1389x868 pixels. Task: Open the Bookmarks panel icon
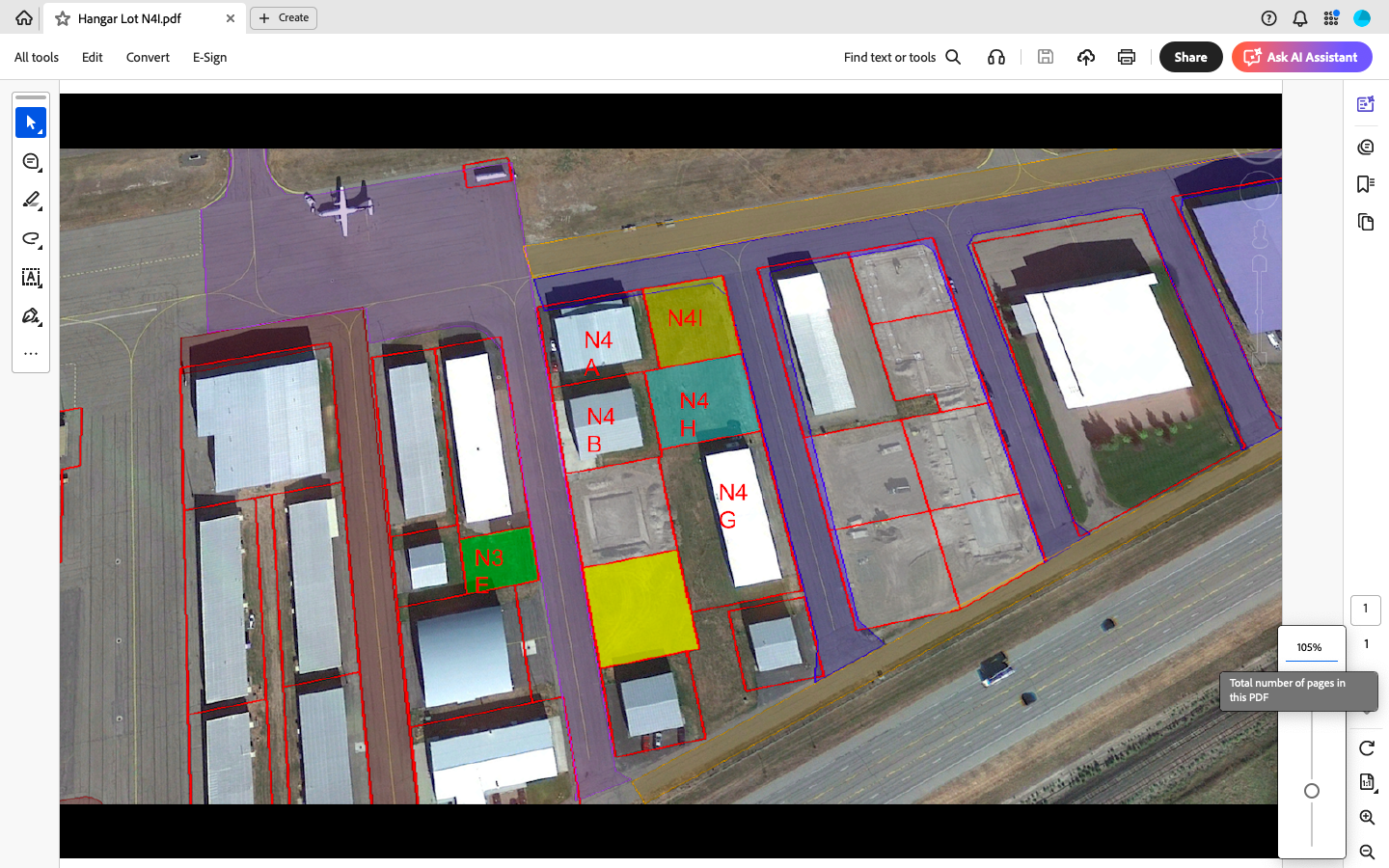point(1365,184)
